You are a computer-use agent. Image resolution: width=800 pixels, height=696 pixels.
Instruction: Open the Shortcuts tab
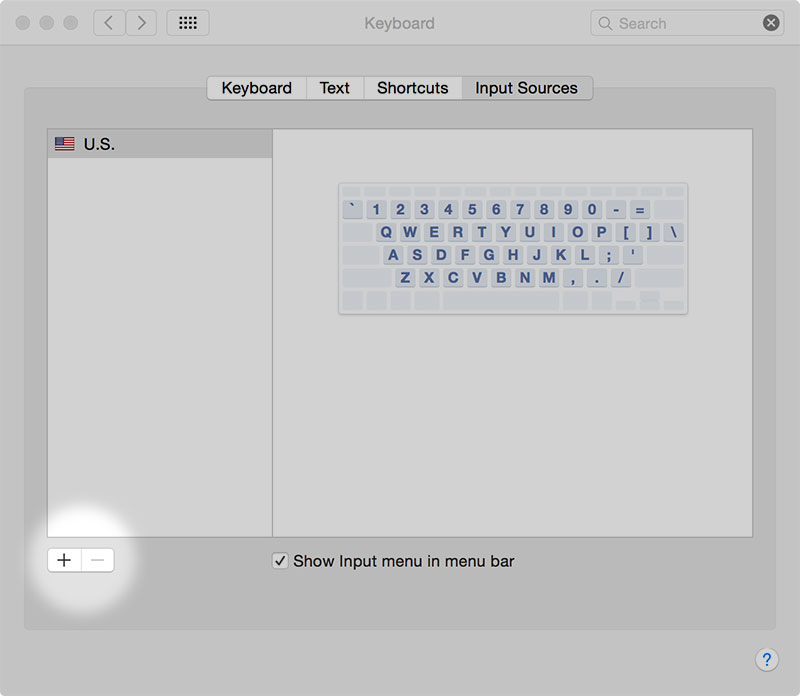pos(412,88)
